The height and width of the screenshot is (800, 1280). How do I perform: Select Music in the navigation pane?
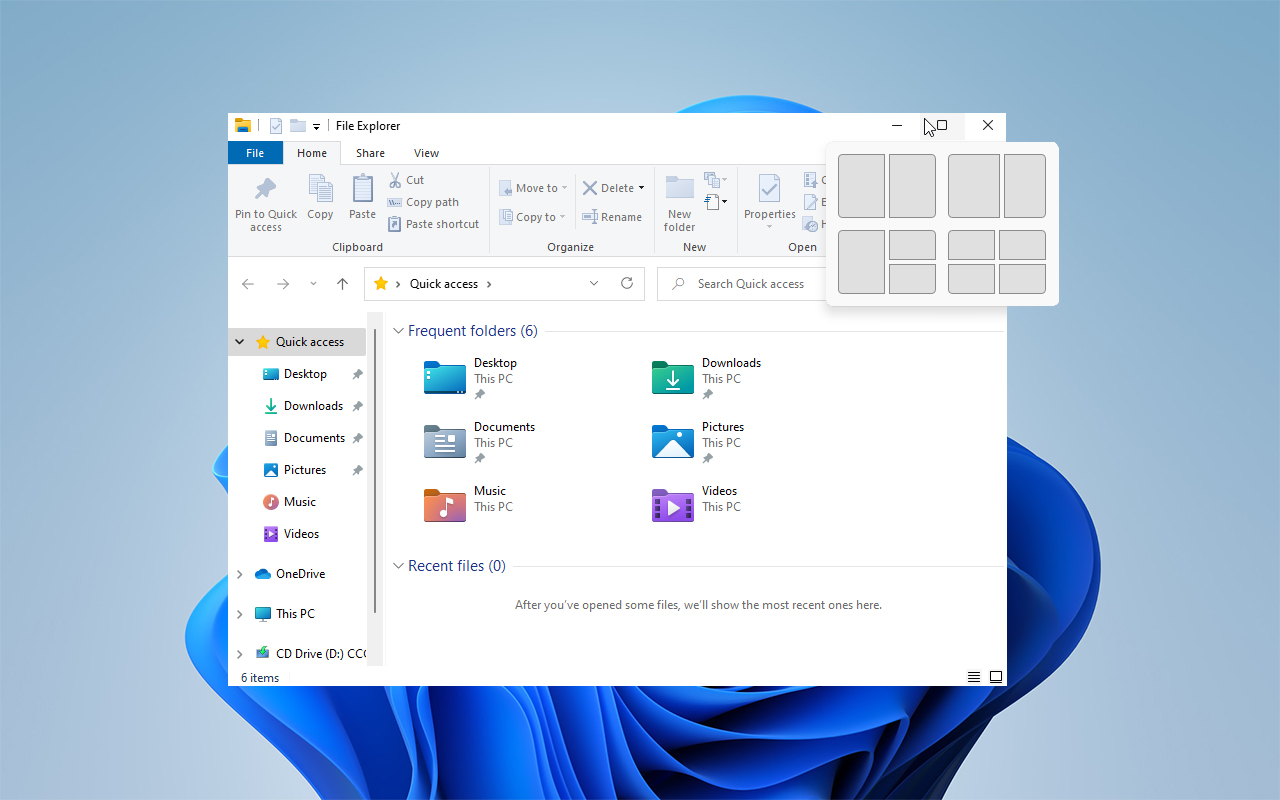[x=297, y=502]
